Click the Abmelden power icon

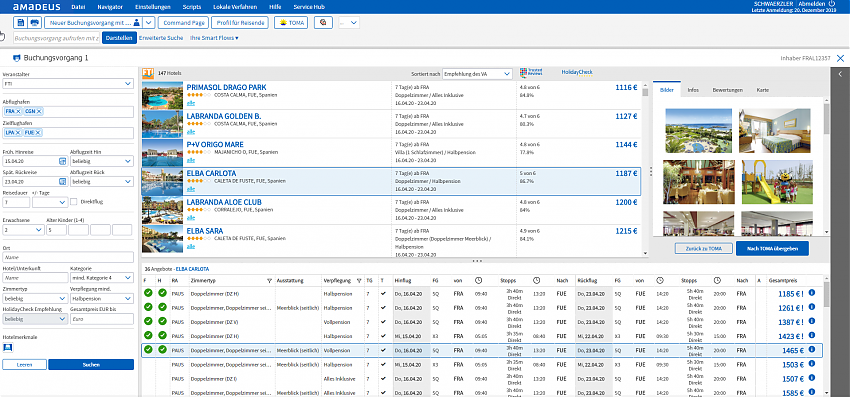click(832, 4)
